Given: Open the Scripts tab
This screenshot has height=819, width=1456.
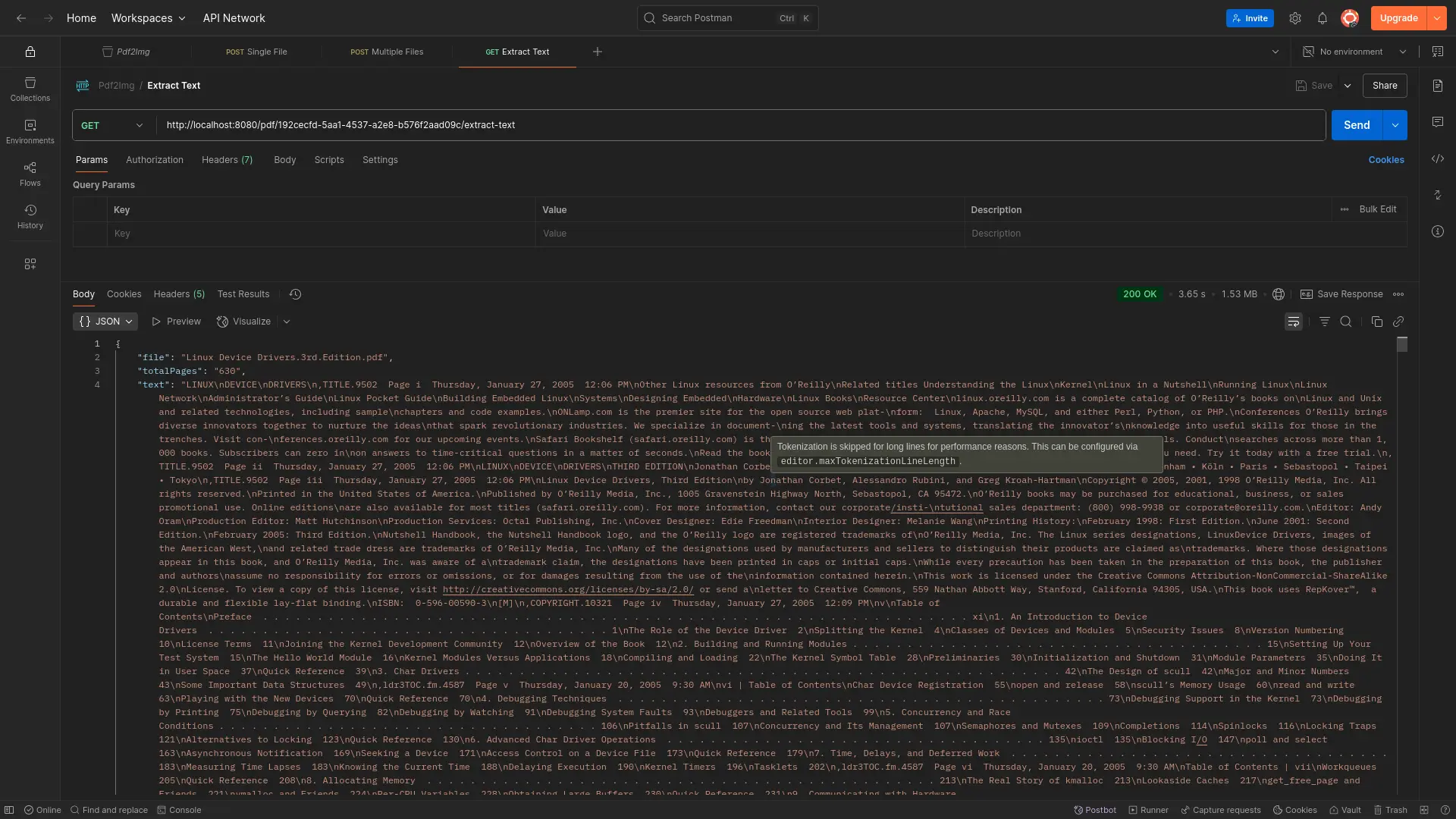Looking at the screenshot, I should tap(329, 160).
